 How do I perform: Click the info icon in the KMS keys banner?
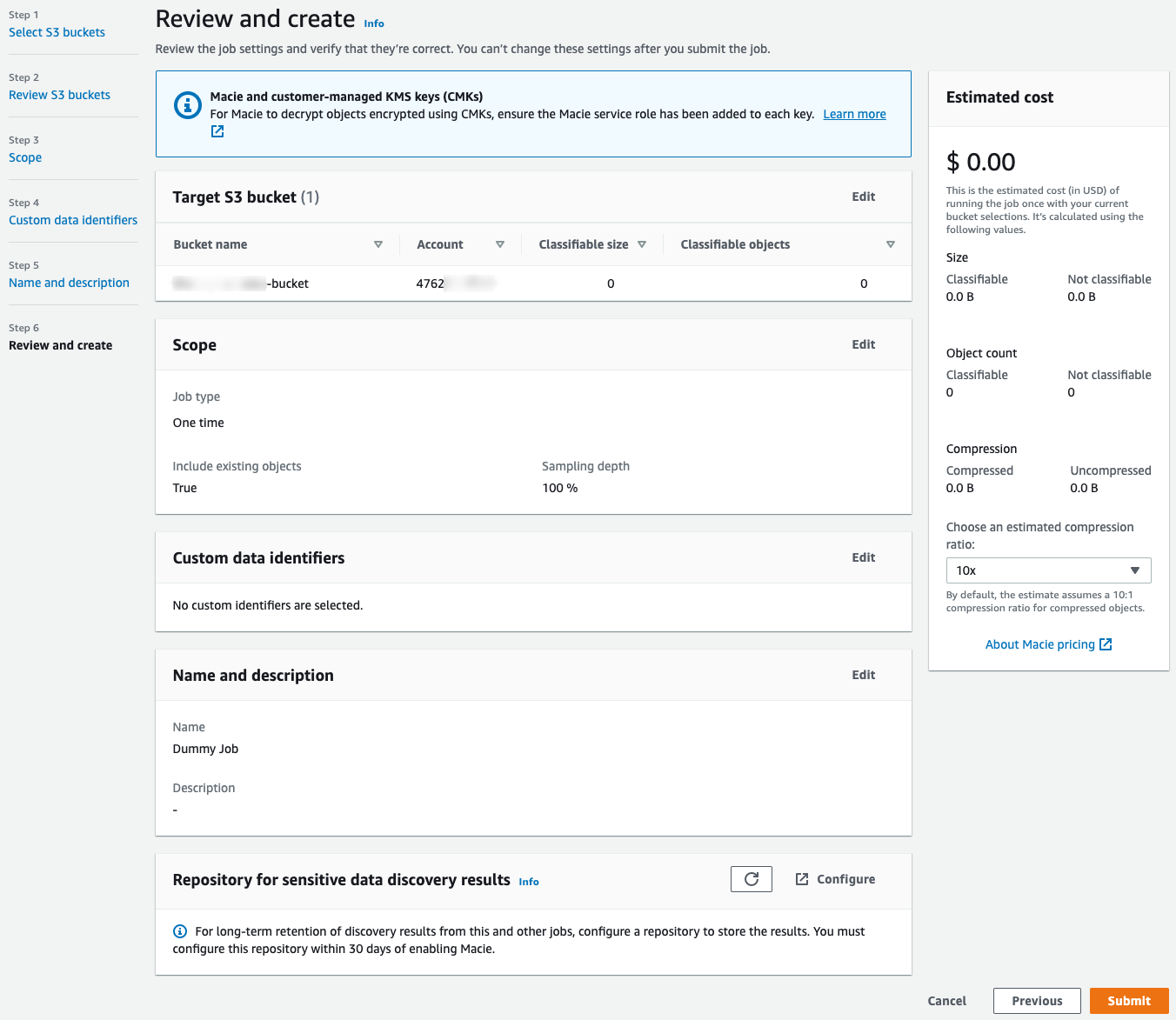click(x=188, y=105)
